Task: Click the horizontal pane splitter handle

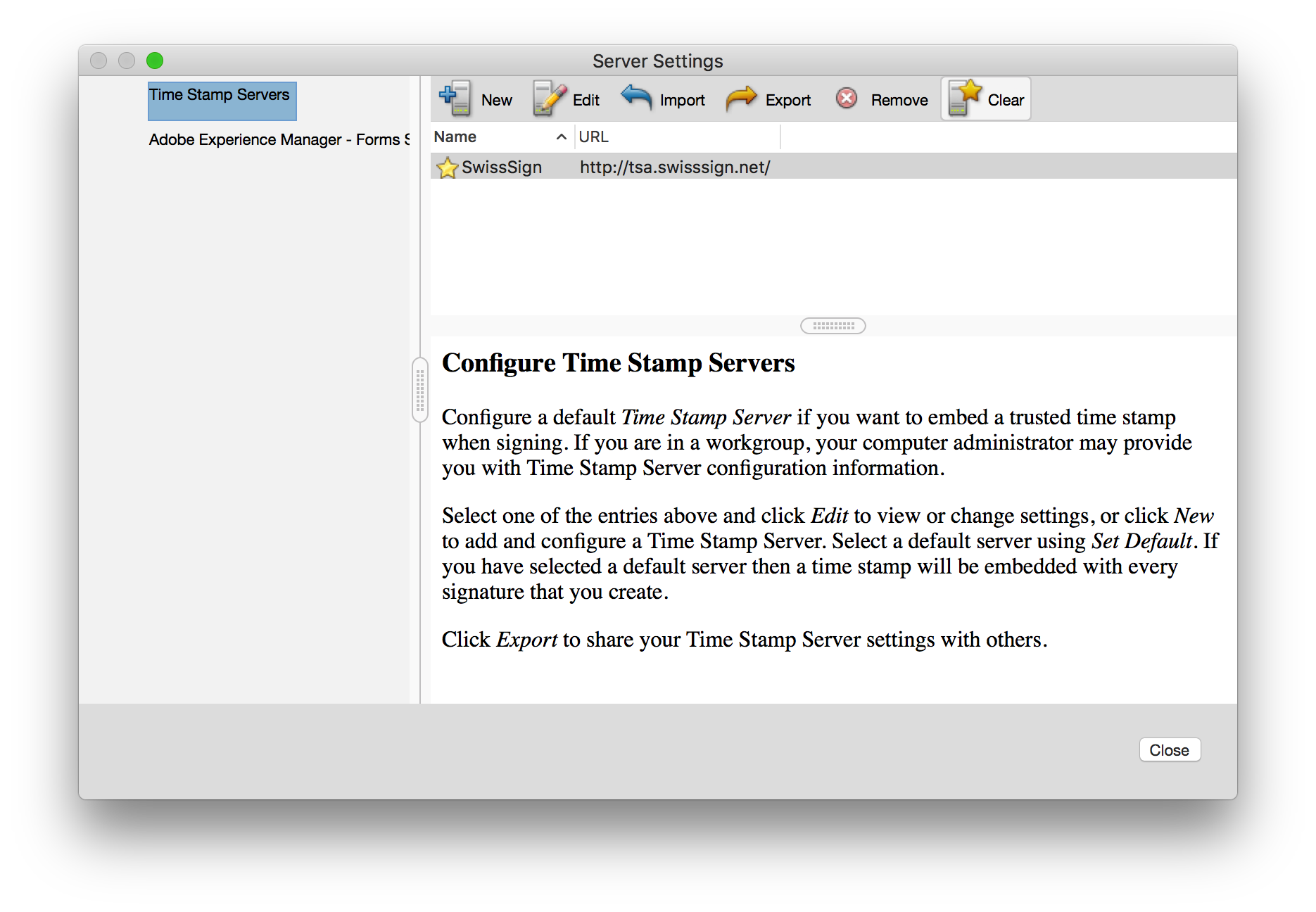Action: [833, 326]
